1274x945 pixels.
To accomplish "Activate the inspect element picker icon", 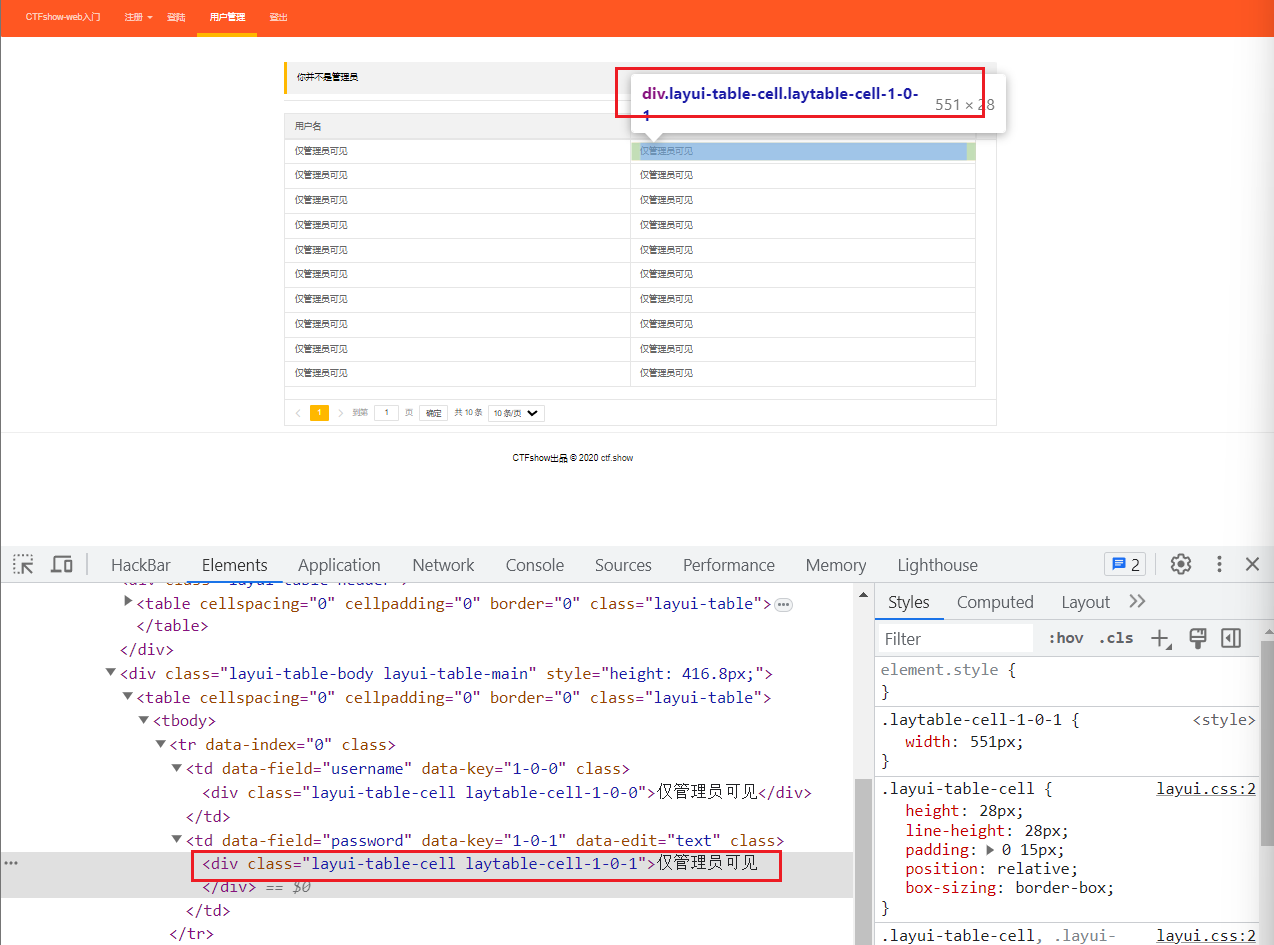I will pyautogui.click(x=23, y=564).
